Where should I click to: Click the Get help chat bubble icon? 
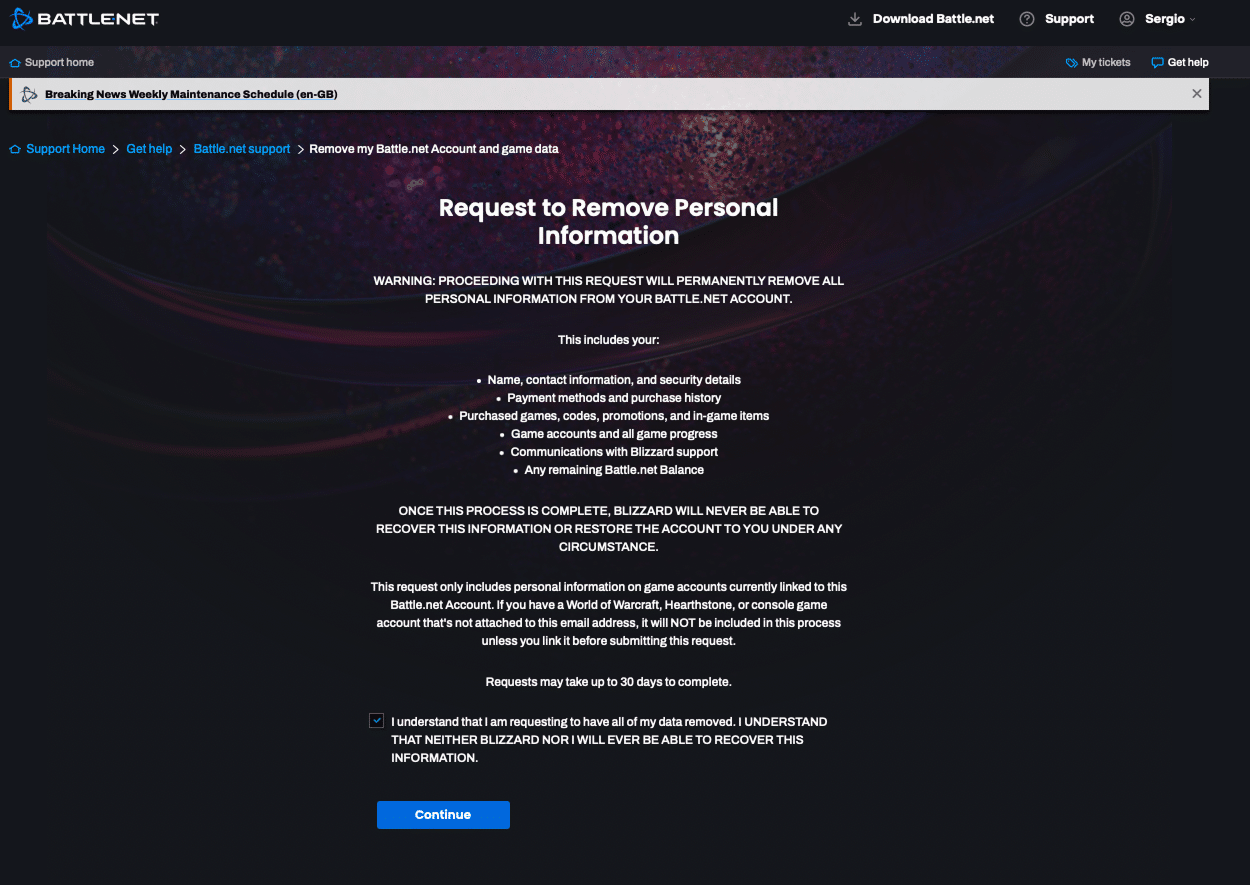click(1157, 63)
